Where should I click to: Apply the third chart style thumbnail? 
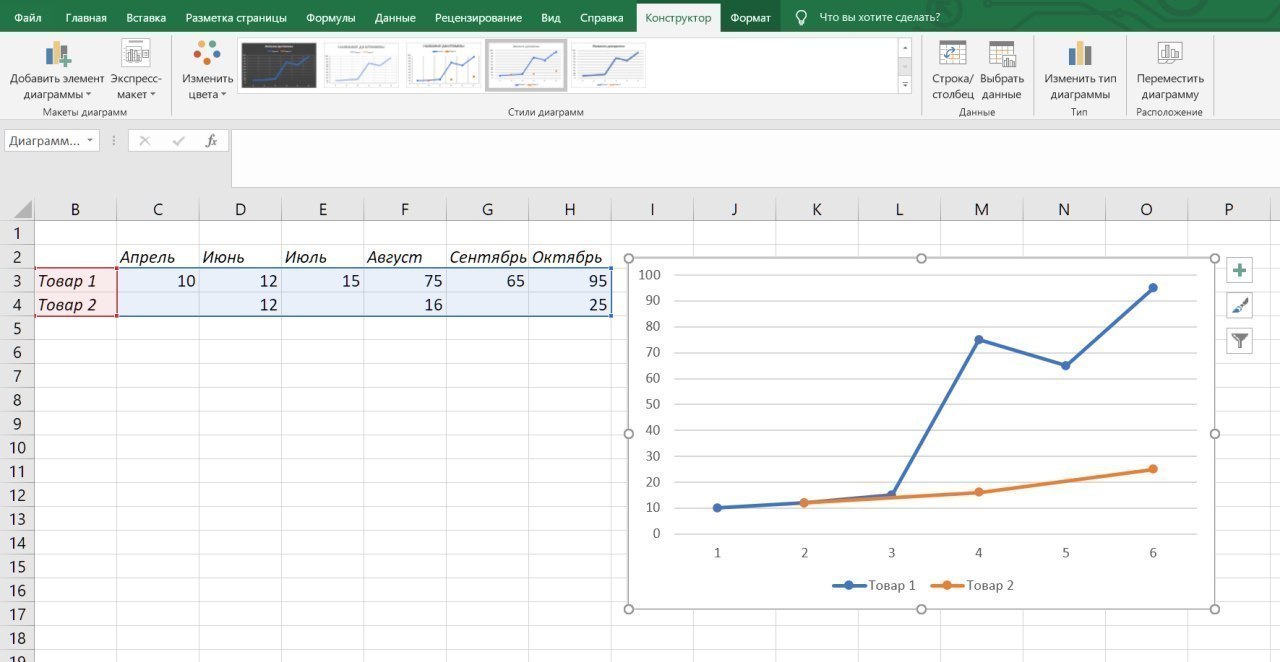(x=444, y=65)
